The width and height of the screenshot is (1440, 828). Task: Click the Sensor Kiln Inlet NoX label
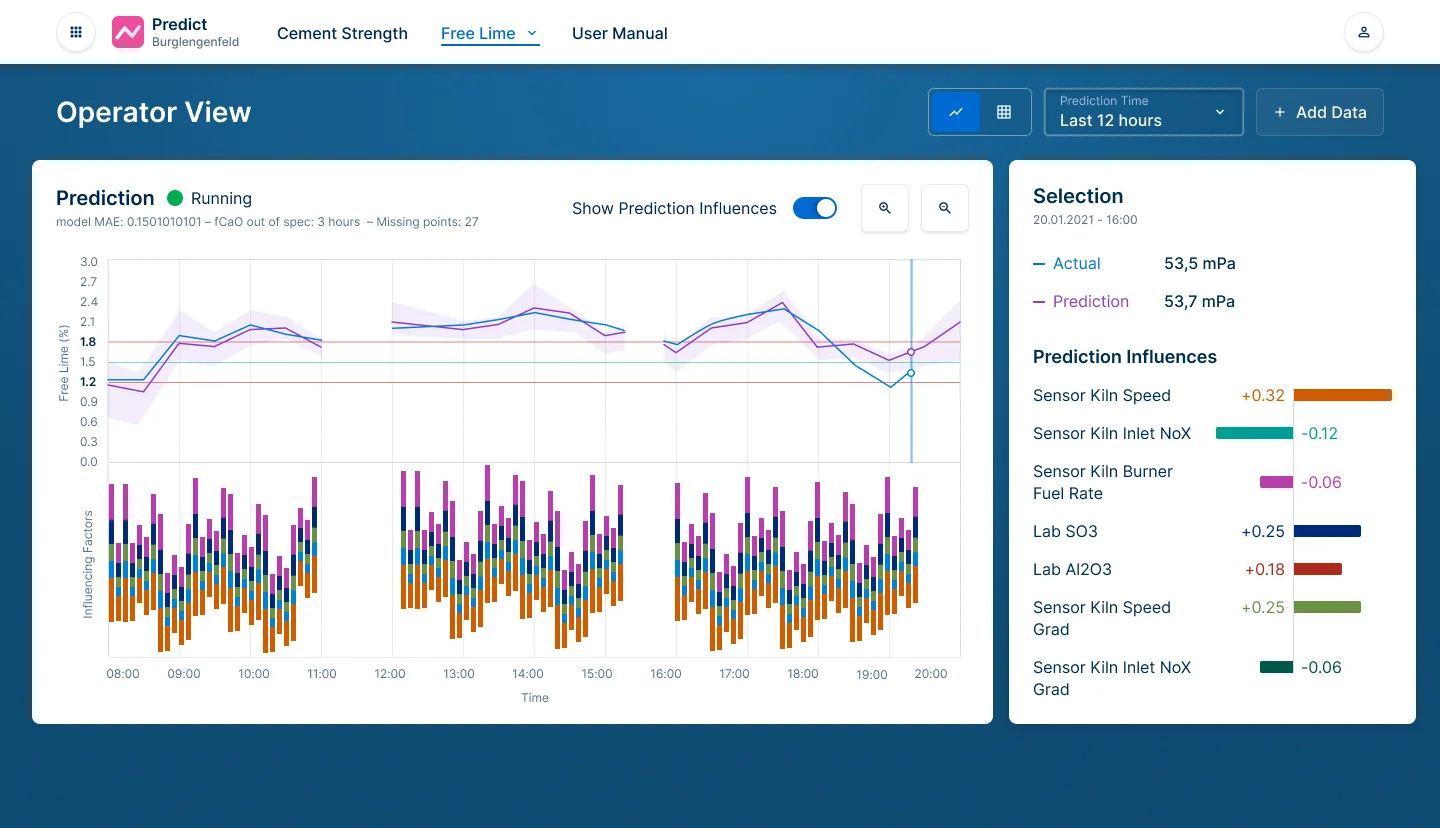pos(1112,434)
